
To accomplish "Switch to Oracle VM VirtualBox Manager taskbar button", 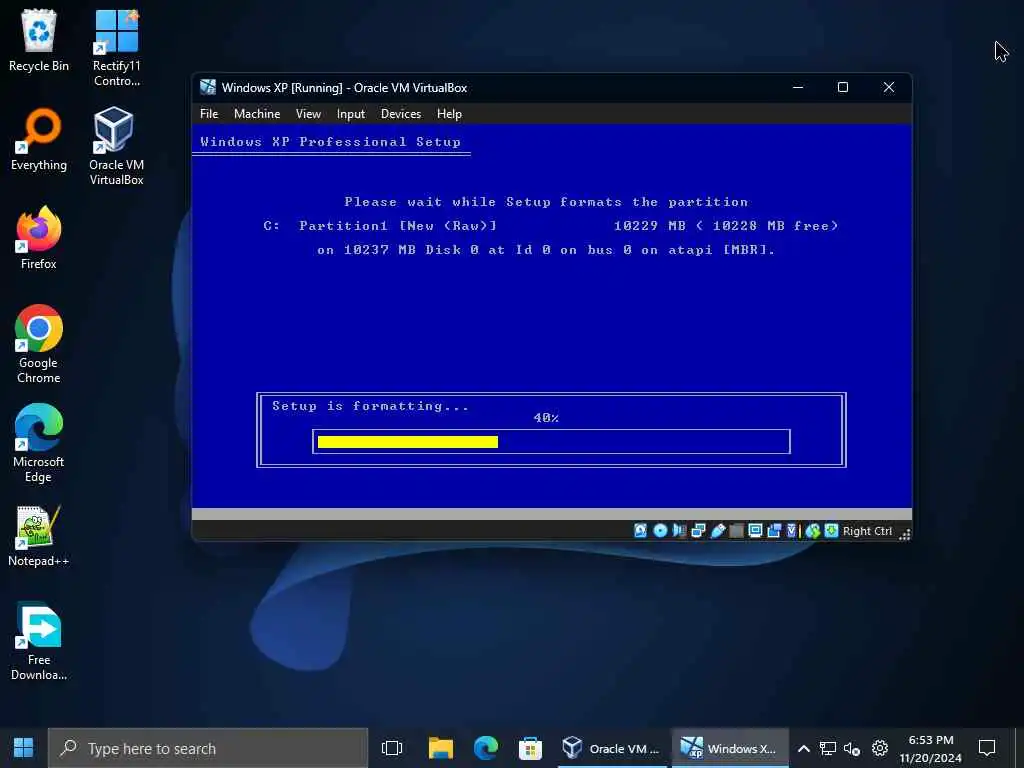I will point(613,748).
